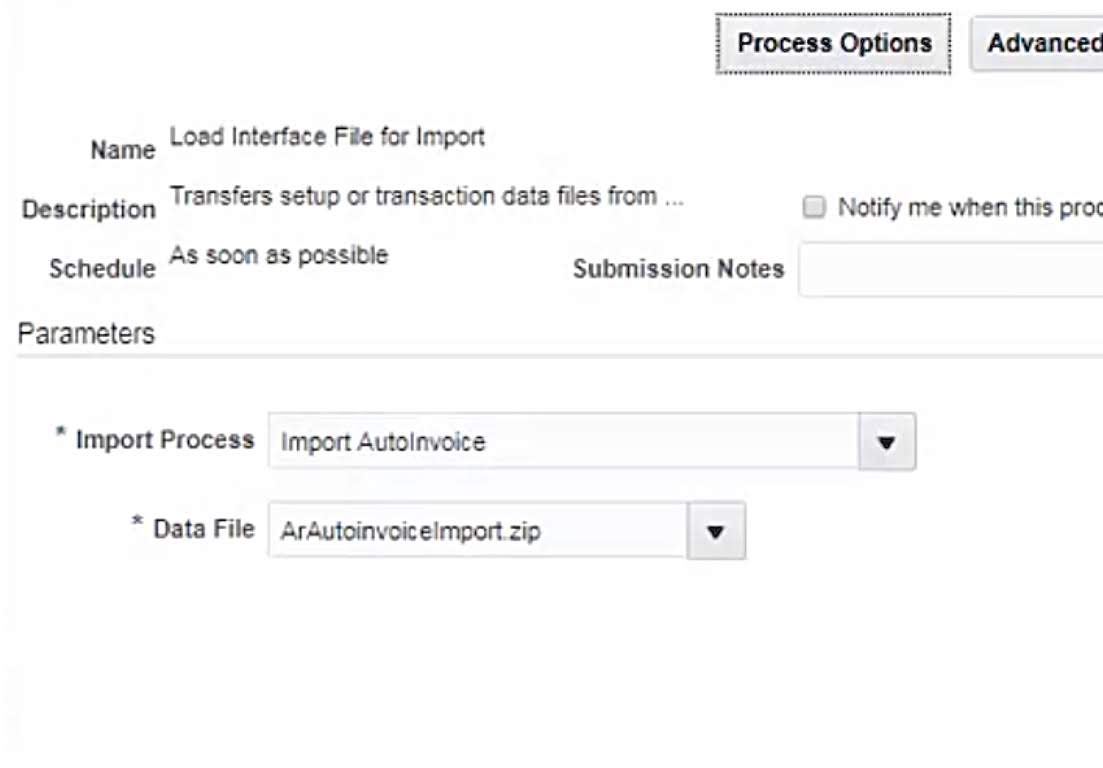Select the Parameters section header
Screen dimensions: 1103x768
(86, 334)
